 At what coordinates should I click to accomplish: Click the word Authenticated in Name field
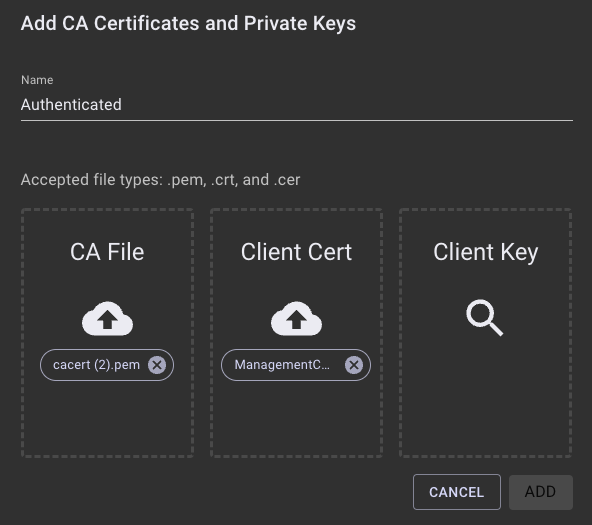click(x=71, y=105)
